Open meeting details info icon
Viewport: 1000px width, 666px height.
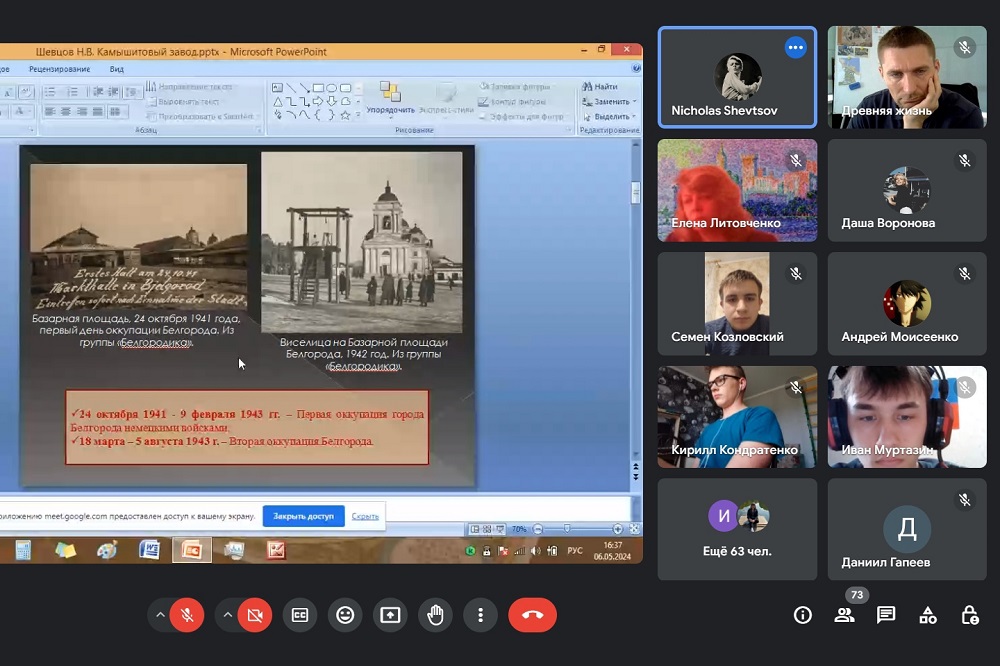coord(802,615)
